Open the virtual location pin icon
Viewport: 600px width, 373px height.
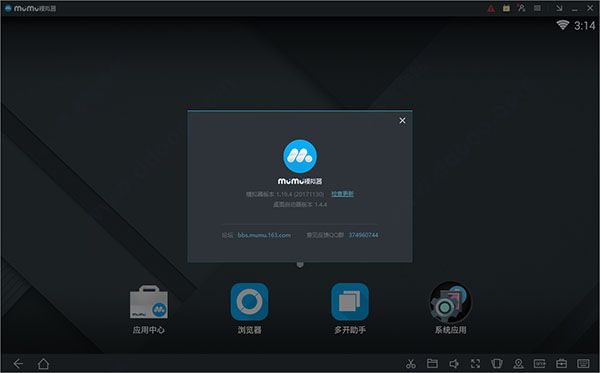pyautogui.click(x=518, y=363)
